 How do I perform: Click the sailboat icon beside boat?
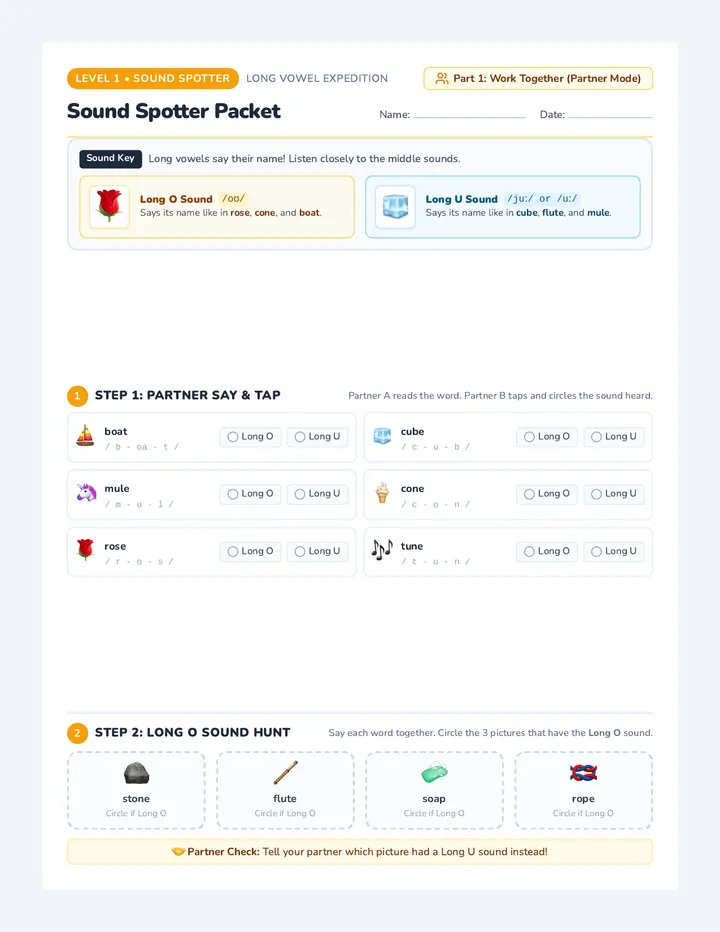[85, 436]
